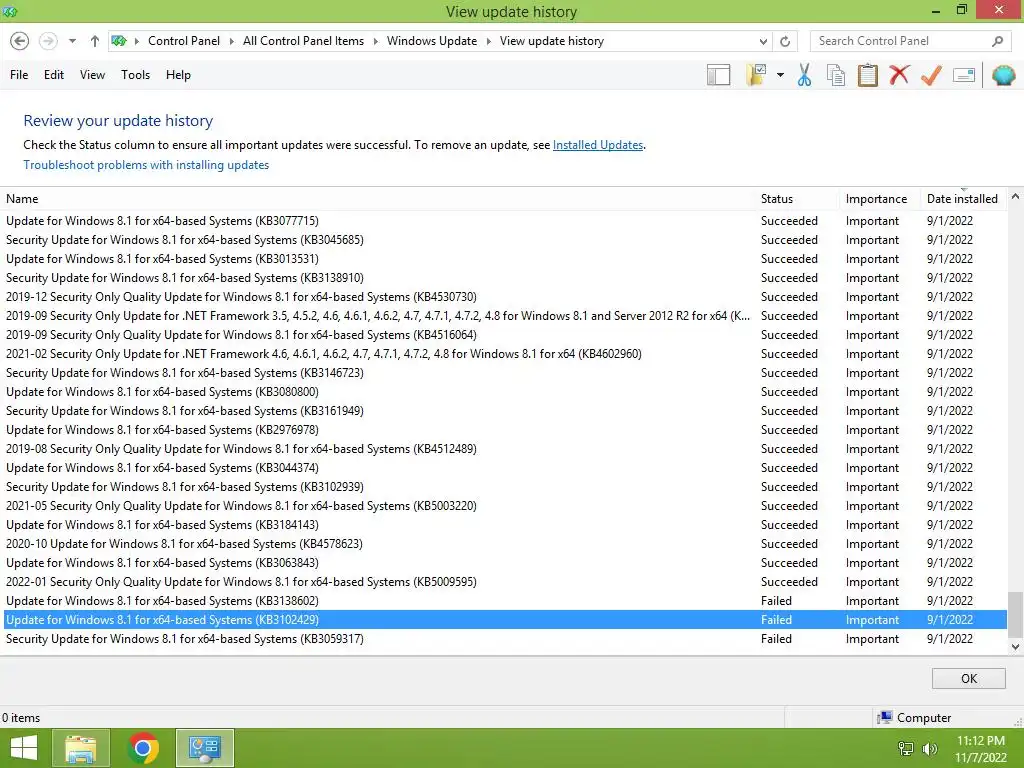Select failed Security Update KB3059317 row
The height and width of the screenshot is (768, 1024).
pyautogui.click(x=505, y=639)
